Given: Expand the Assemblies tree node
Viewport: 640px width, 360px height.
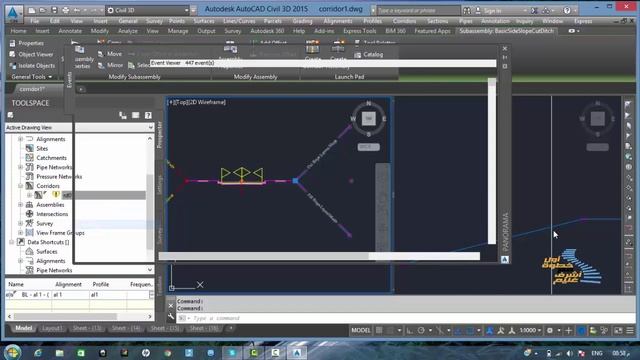Looking at the screenshot, I should (x=20, y=204).
